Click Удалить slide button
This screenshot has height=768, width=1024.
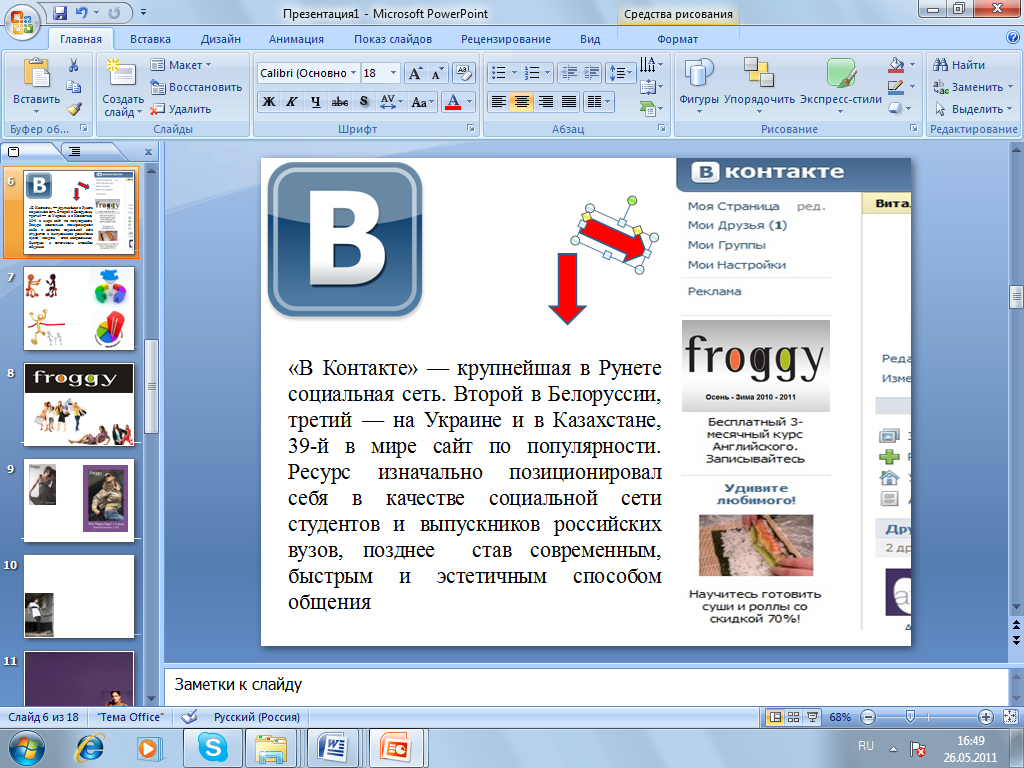pyautogui.click(x=181, y=109)
